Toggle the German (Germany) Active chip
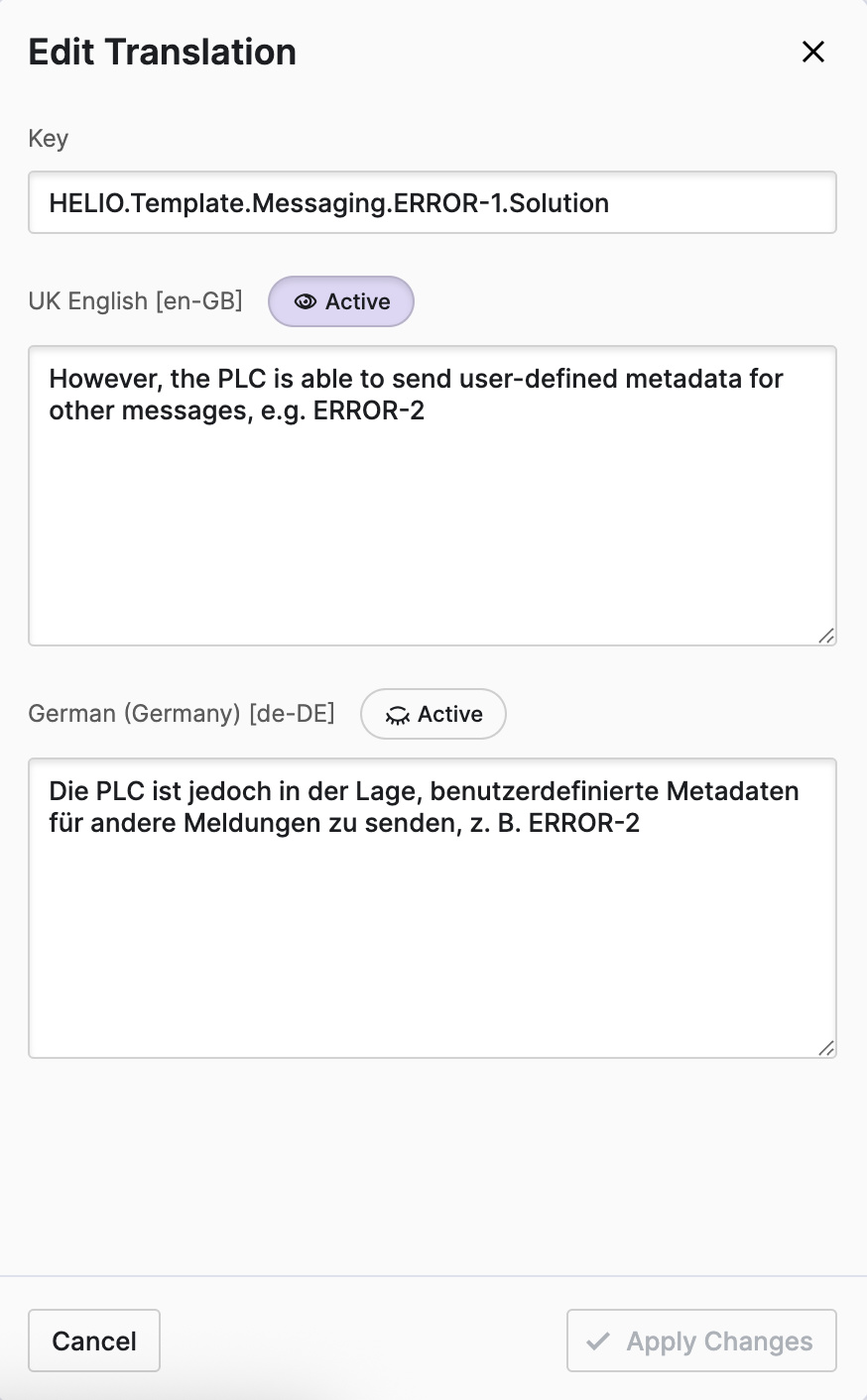 click(x=433, y=714)
